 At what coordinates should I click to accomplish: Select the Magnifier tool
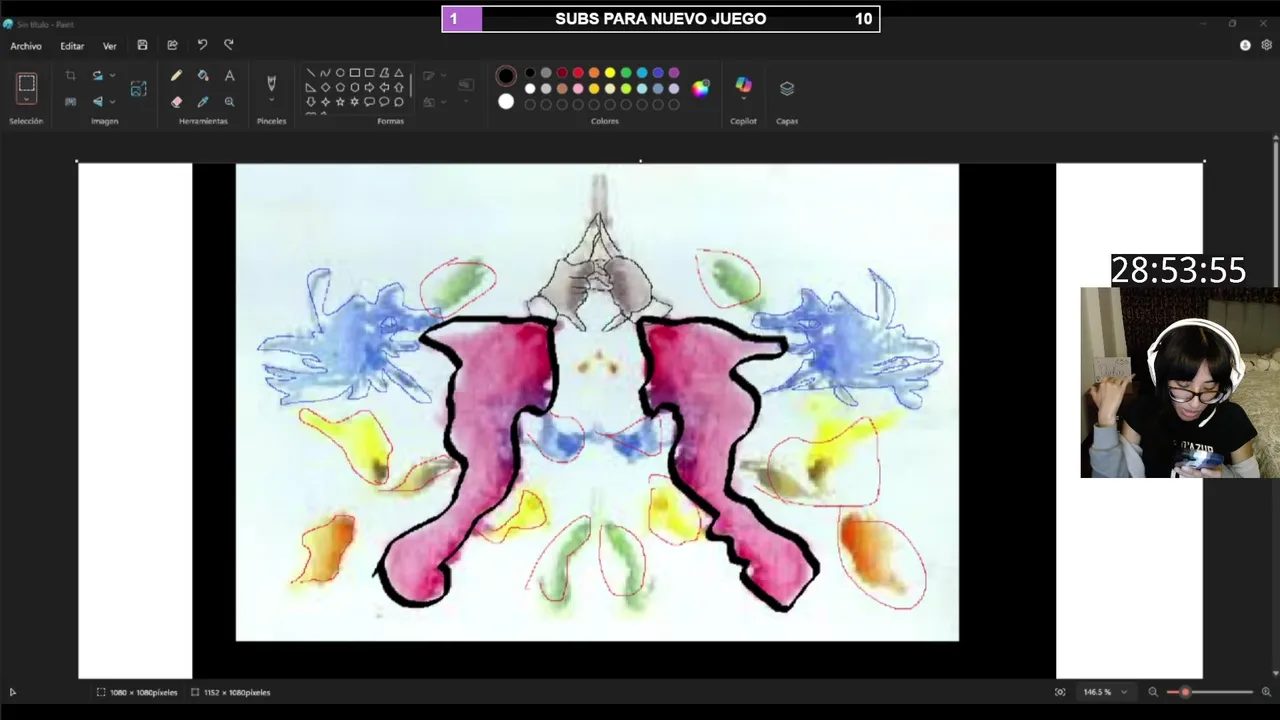[x=229, y=102]
